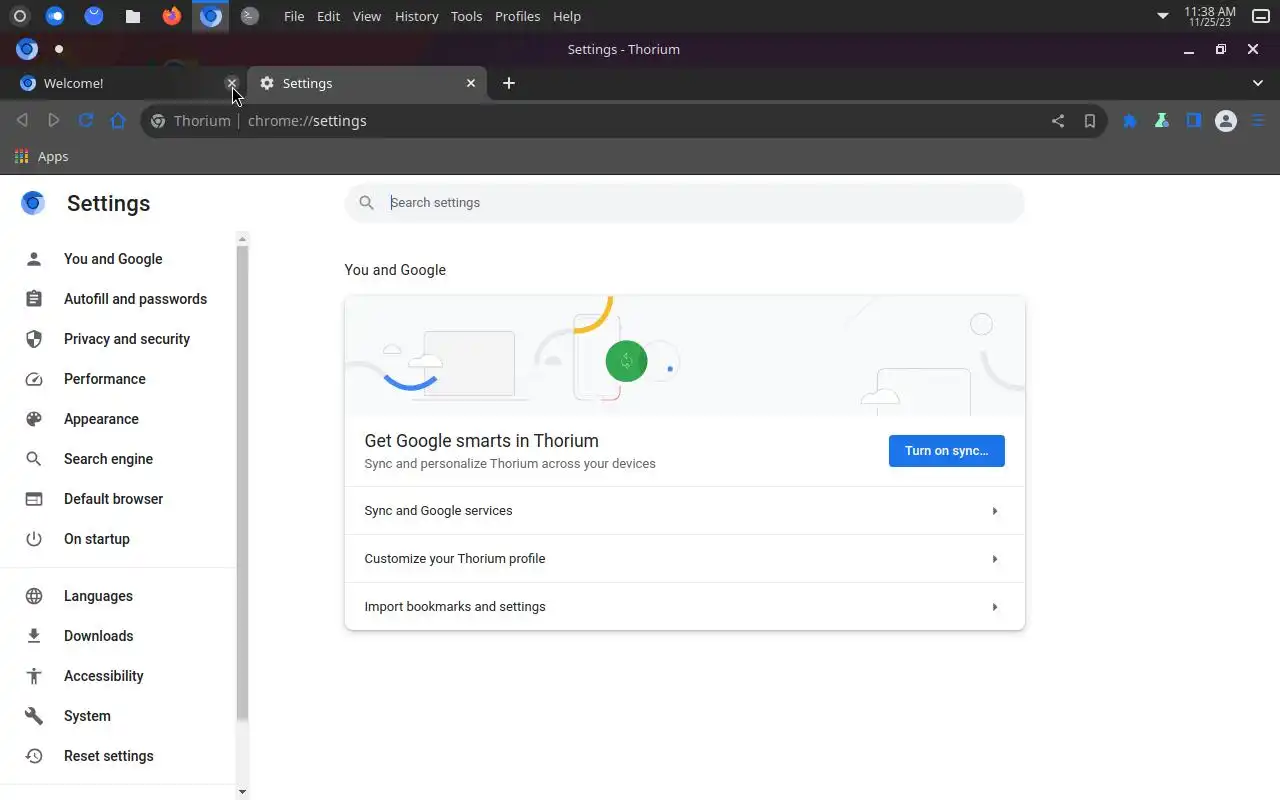The height and width of the screenshot is (800, 1280).
Task: Open Autofill and passwords settings
Action: pyautogui.click(x=118, y=299)
